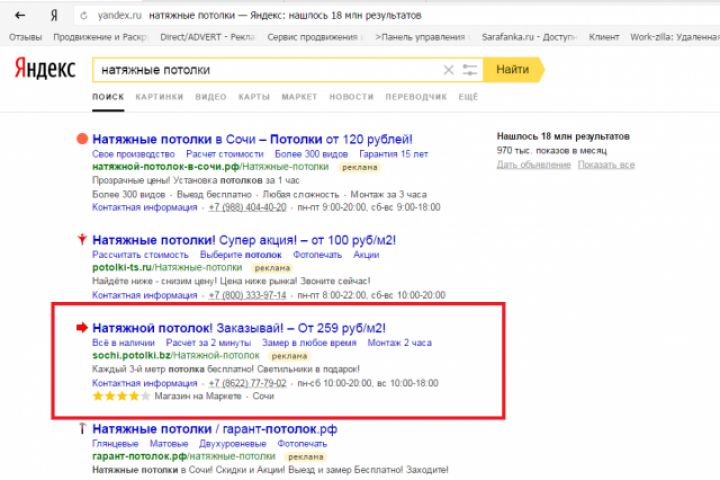Click the Яндекс logo
This screenshot has width=720, height=480.
[x=45, y=68]
